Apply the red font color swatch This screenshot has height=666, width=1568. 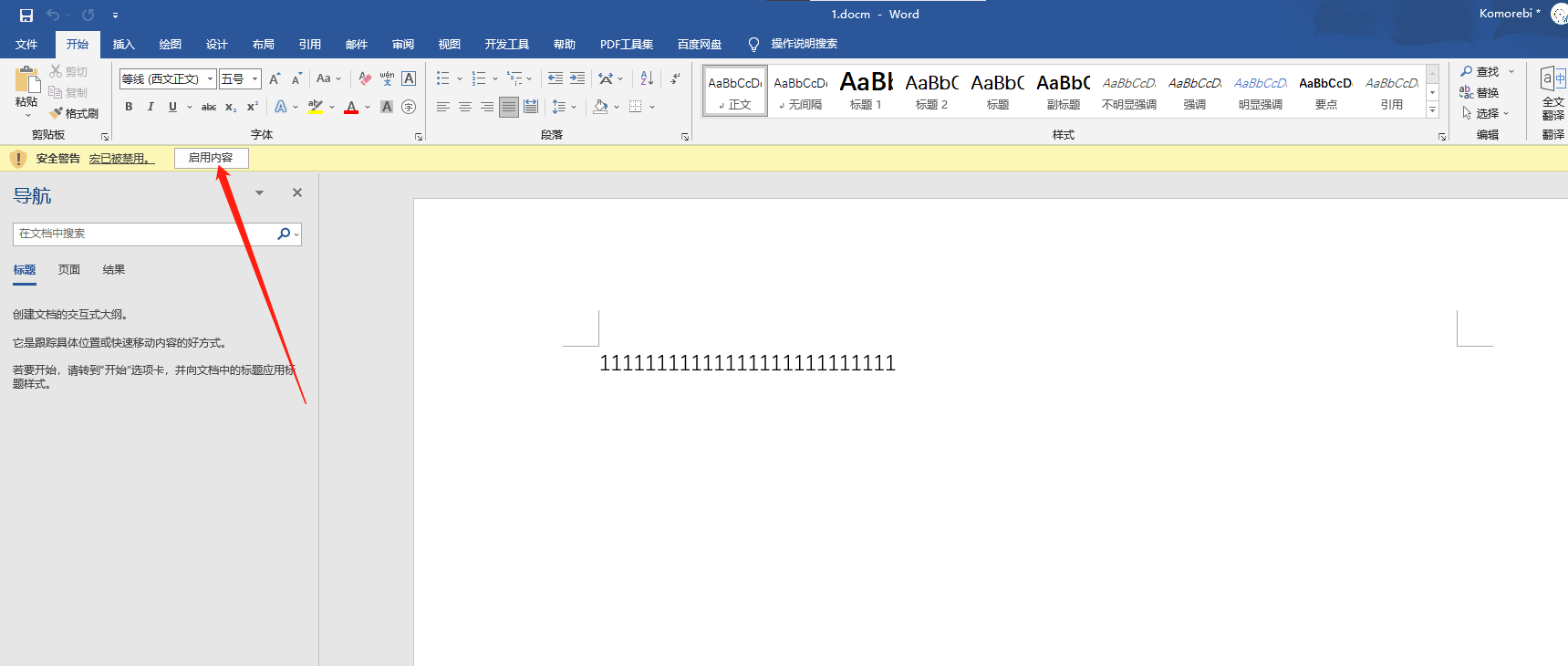point(351,107)
